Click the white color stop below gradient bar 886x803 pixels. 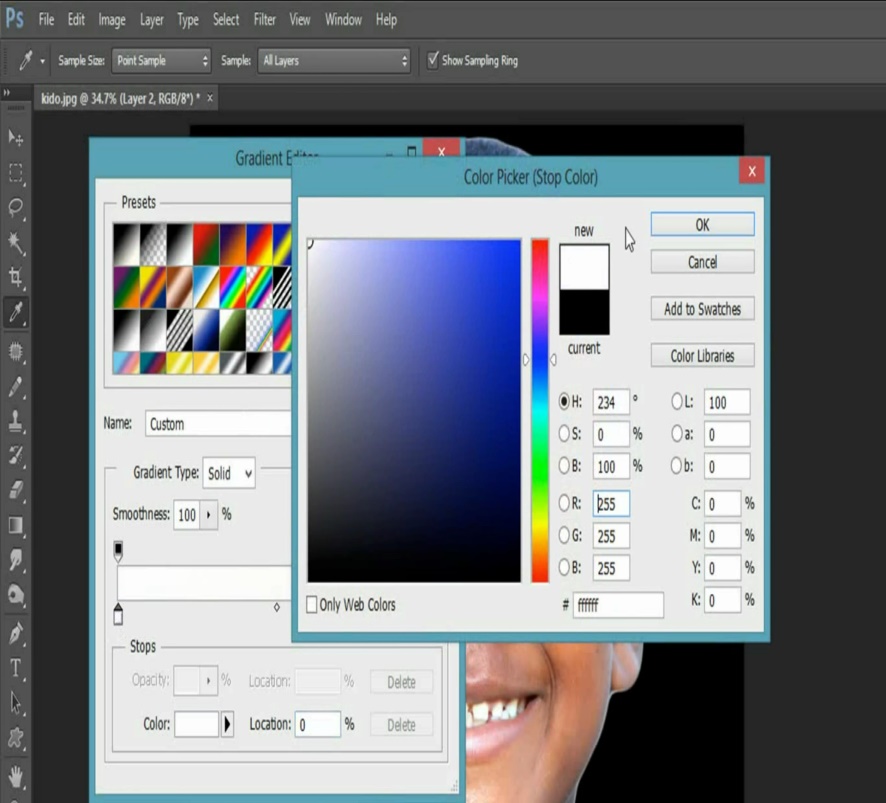(x=118, y=613)
